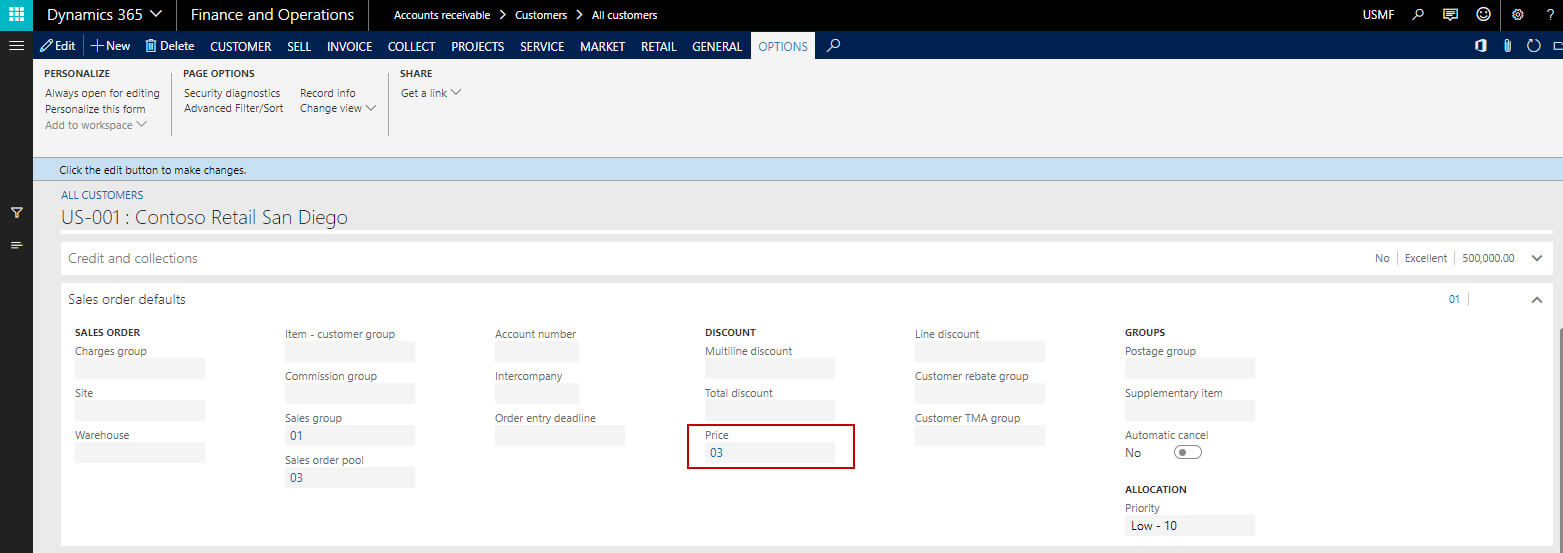Collapse the Sales order defaults section
This screenshot has height=553, width=1563.
(1537, 299)
